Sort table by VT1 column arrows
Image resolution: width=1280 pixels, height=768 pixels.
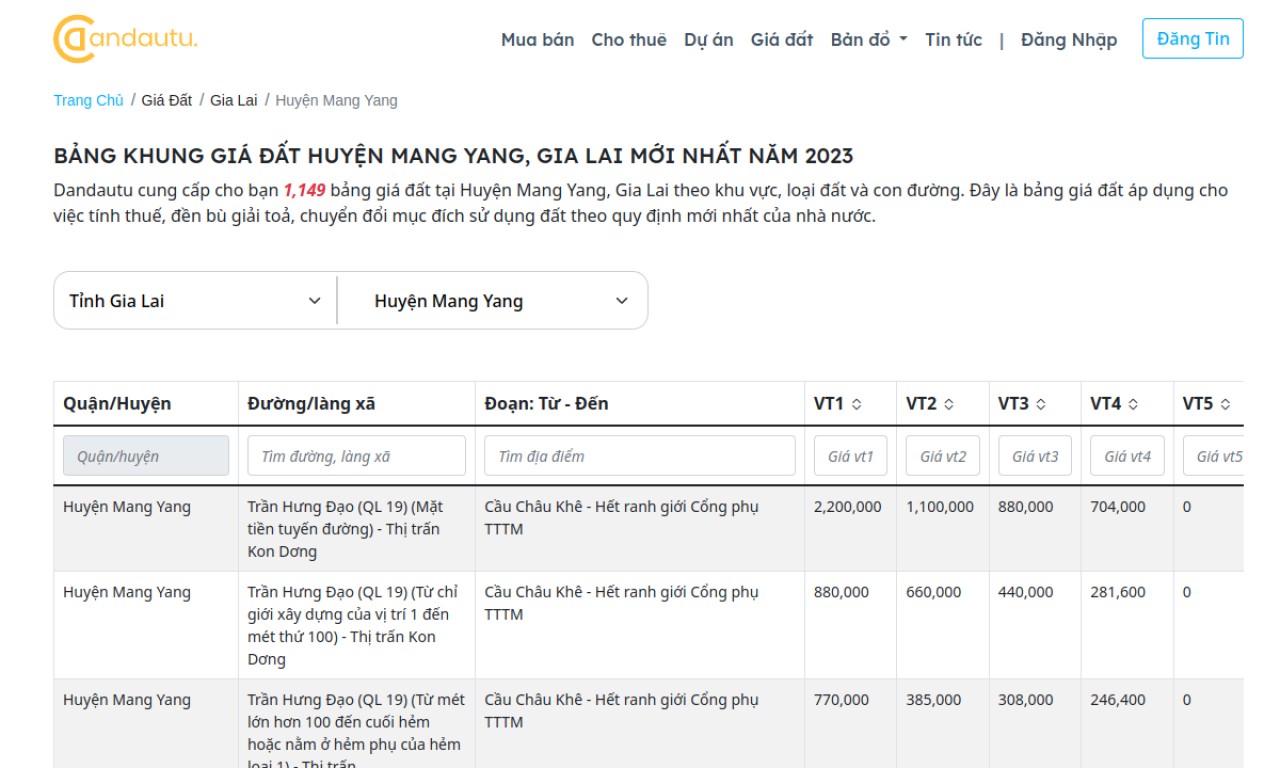point(857,404)
